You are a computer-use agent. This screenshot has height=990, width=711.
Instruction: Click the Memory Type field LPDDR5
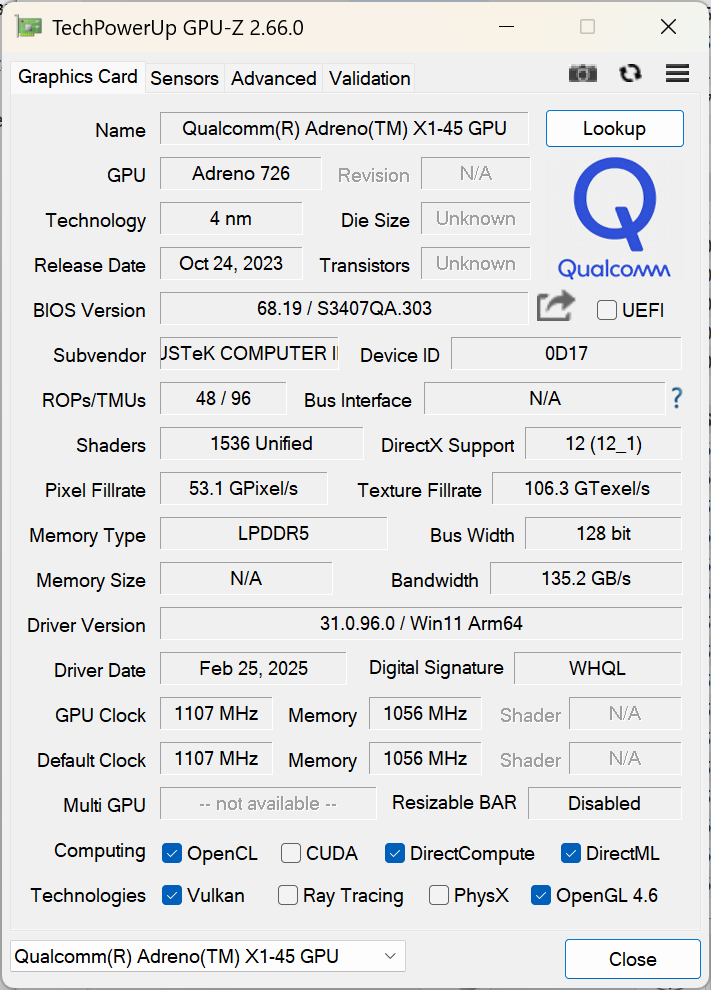[x=273, y=534]
